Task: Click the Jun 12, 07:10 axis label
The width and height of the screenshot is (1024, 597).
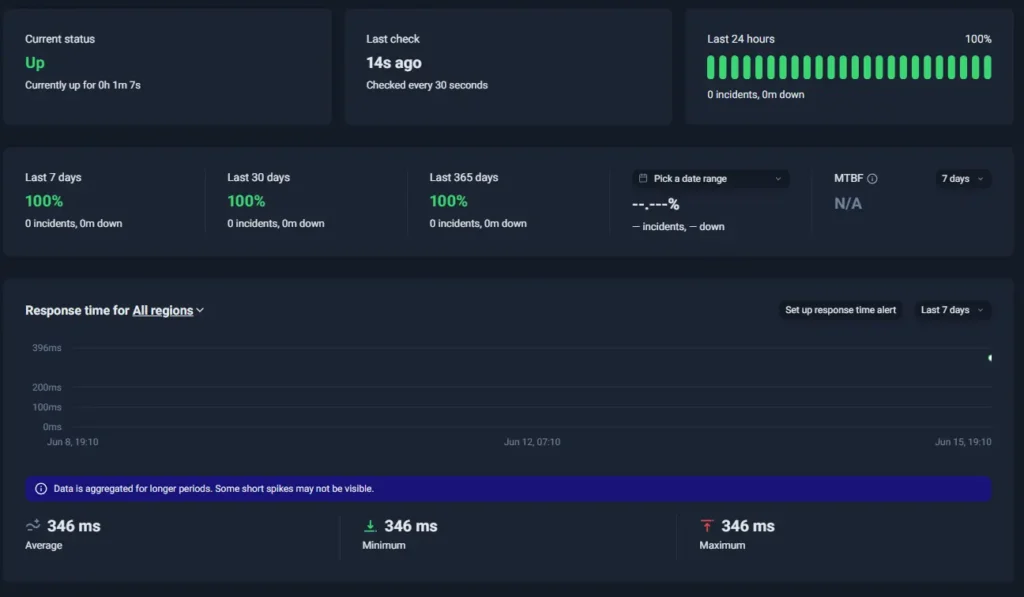Action: pos(532,442)
